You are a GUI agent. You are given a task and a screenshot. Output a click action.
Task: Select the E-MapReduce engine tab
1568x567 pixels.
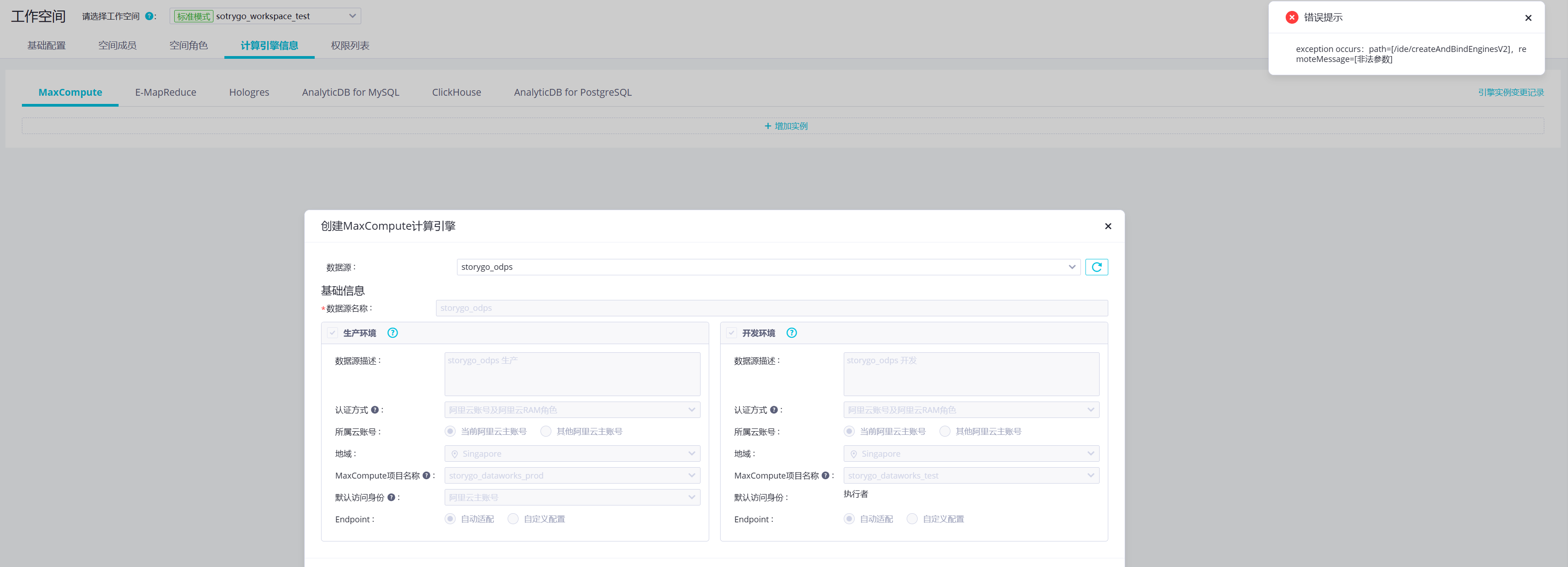point(166,93)
